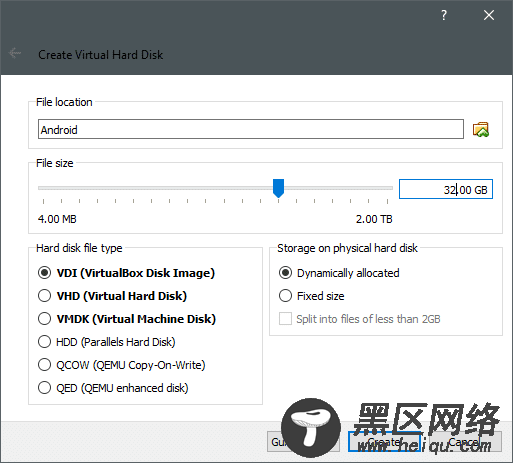This screenshot has height=463, width=513.
Task: Click the Cancel button
Action: tap(464, 442)
